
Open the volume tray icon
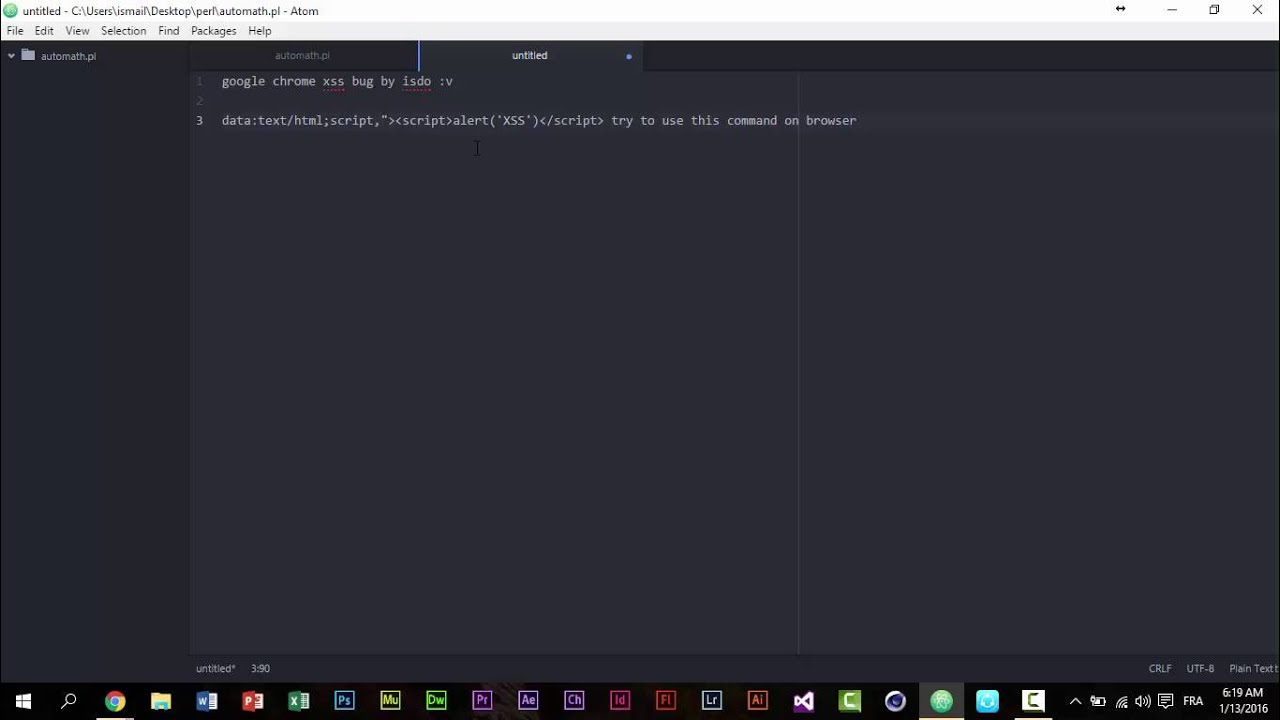pyautogui.click(x=1143, y=701)
